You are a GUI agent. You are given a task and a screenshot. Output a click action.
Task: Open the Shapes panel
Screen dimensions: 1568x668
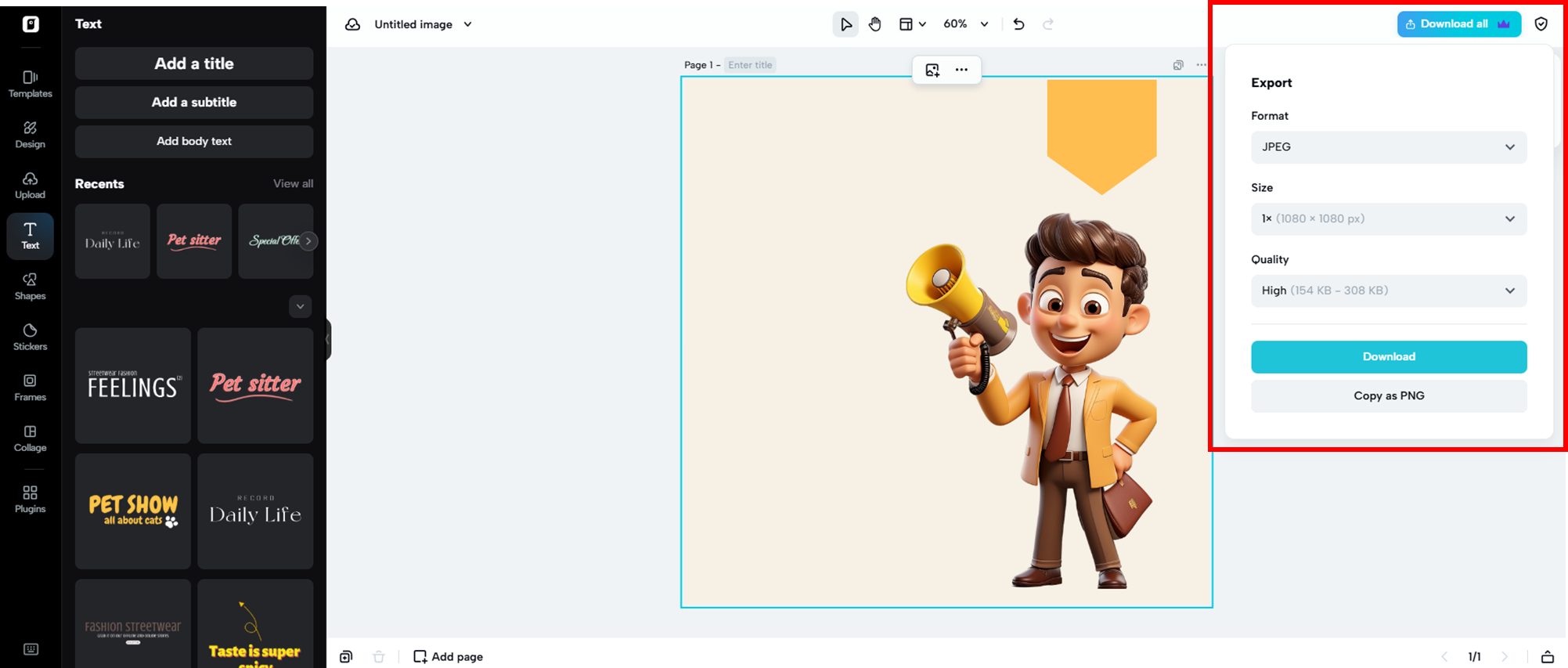(30, 287)
